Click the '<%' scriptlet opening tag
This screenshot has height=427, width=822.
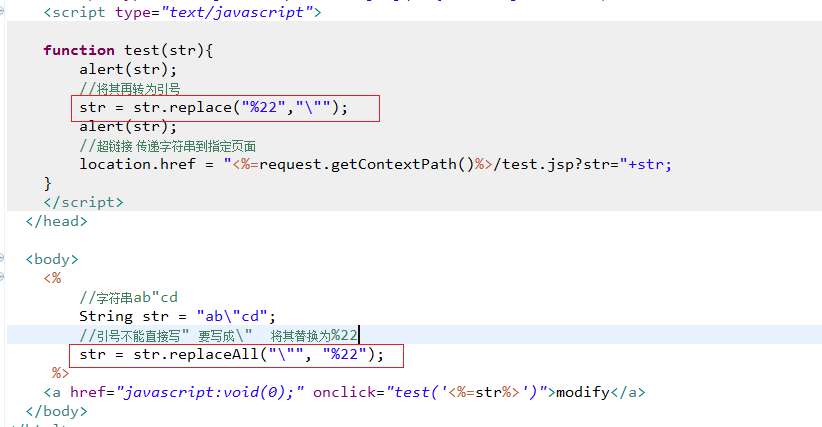(x=52, y=278)
